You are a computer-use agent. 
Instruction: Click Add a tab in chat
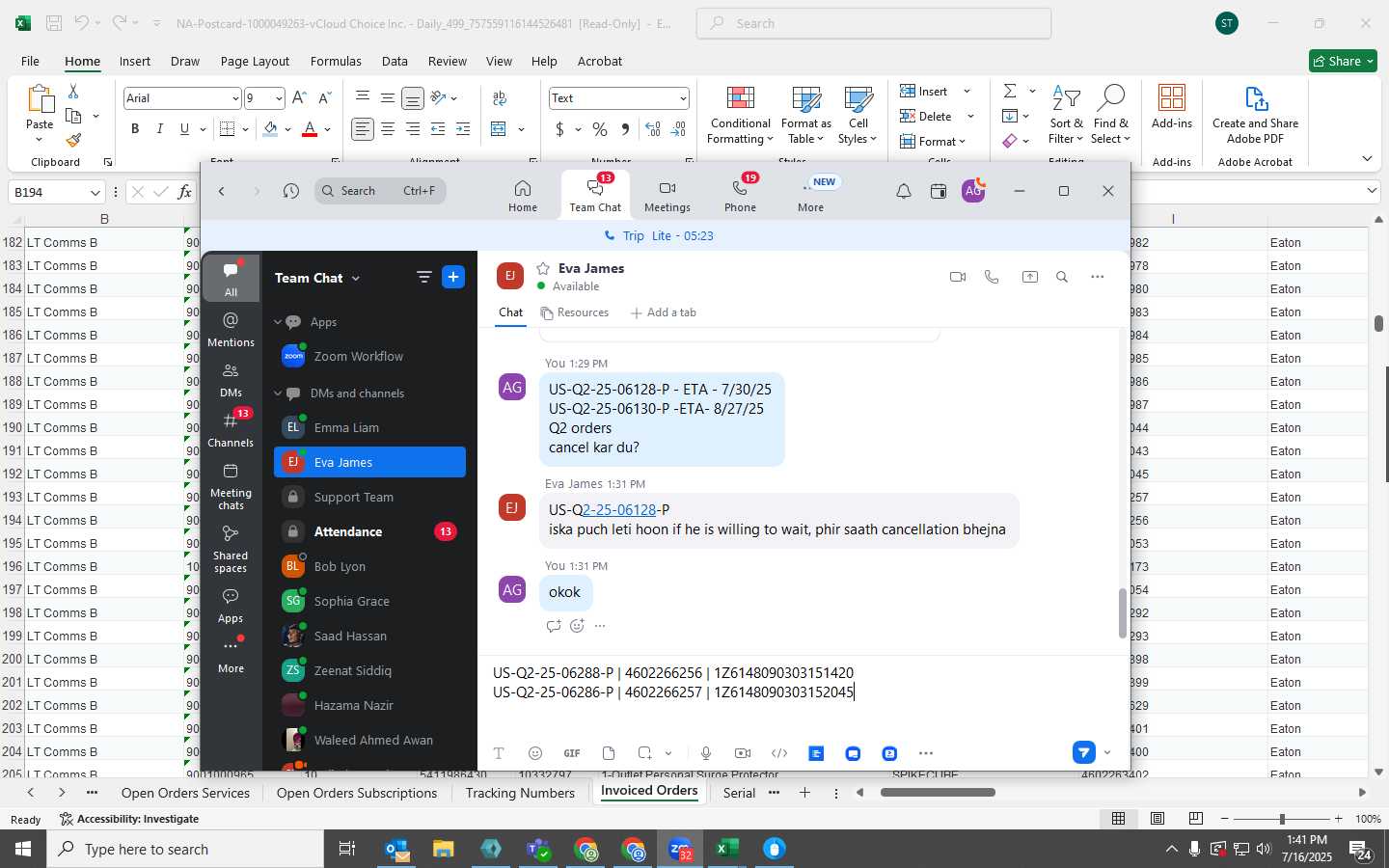tap(663, 312)
